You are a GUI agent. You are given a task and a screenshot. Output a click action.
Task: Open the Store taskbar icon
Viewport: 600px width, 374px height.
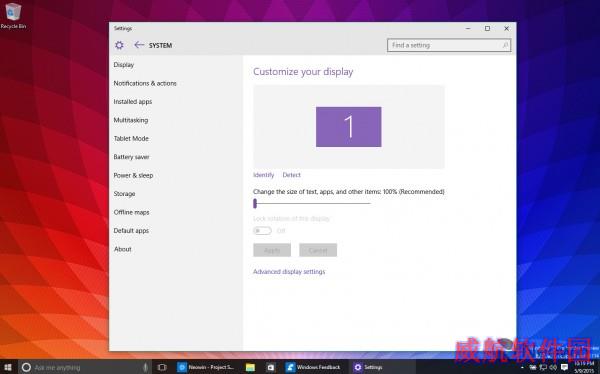[x=271, y=367]
